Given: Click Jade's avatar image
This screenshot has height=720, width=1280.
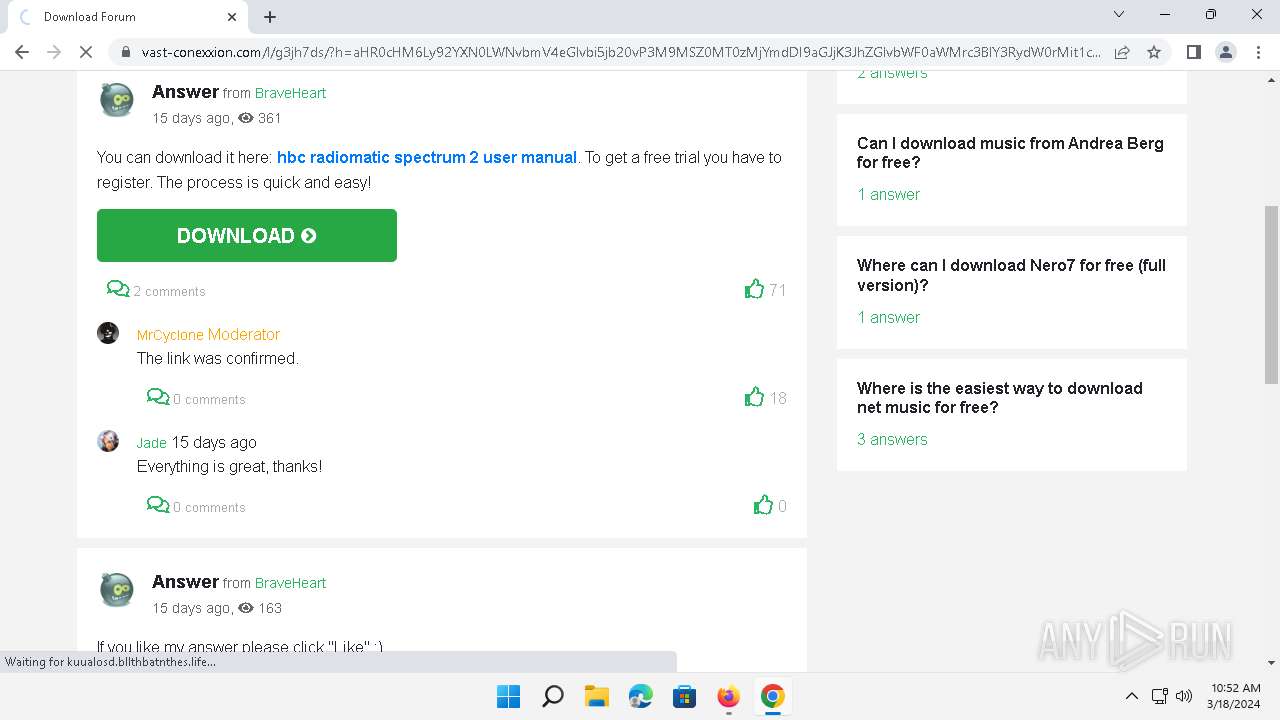Looking at the screenshot, I should pyautogui.click(x=108, y=441).
